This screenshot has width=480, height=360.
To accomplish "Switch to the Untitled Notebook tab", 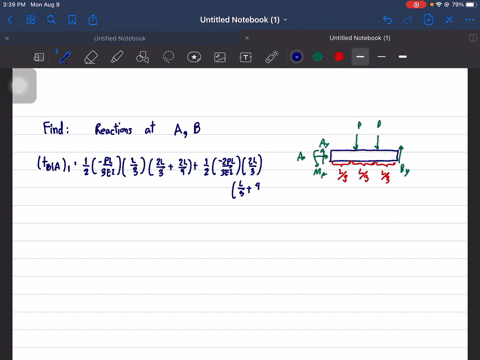I will click(x=120, y=39).
